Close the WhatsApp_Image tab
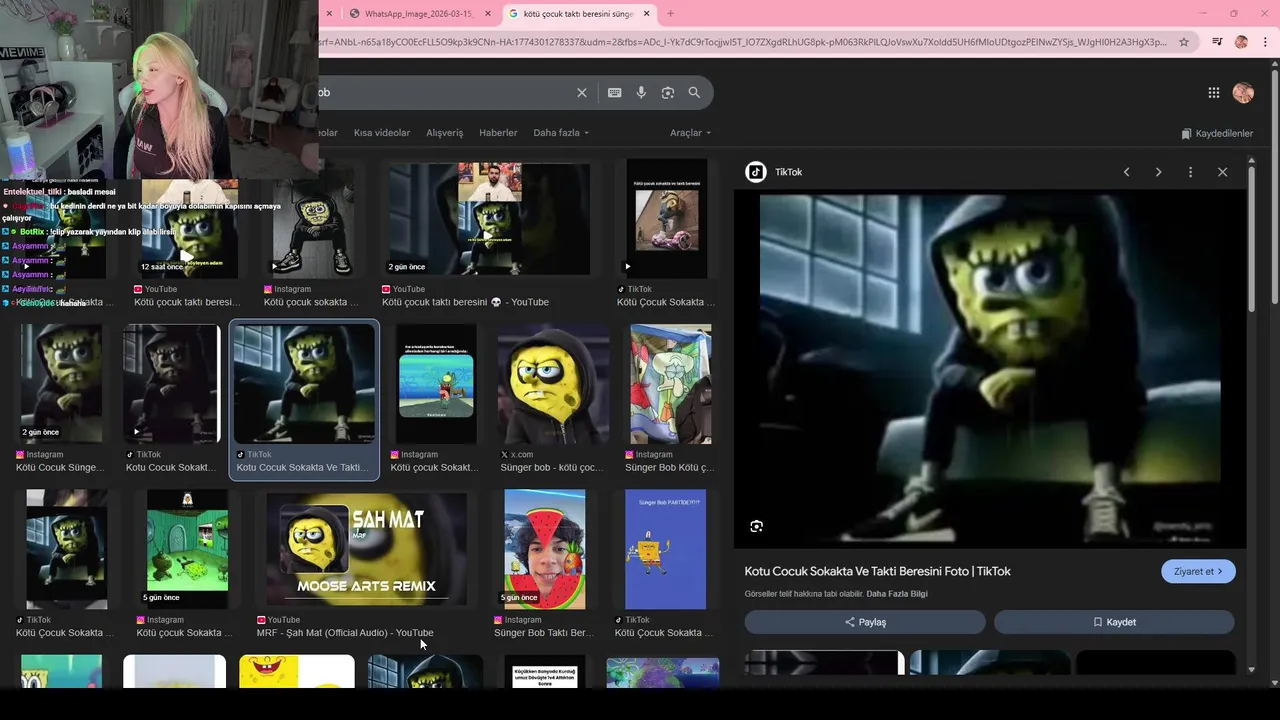 point(488,13)
